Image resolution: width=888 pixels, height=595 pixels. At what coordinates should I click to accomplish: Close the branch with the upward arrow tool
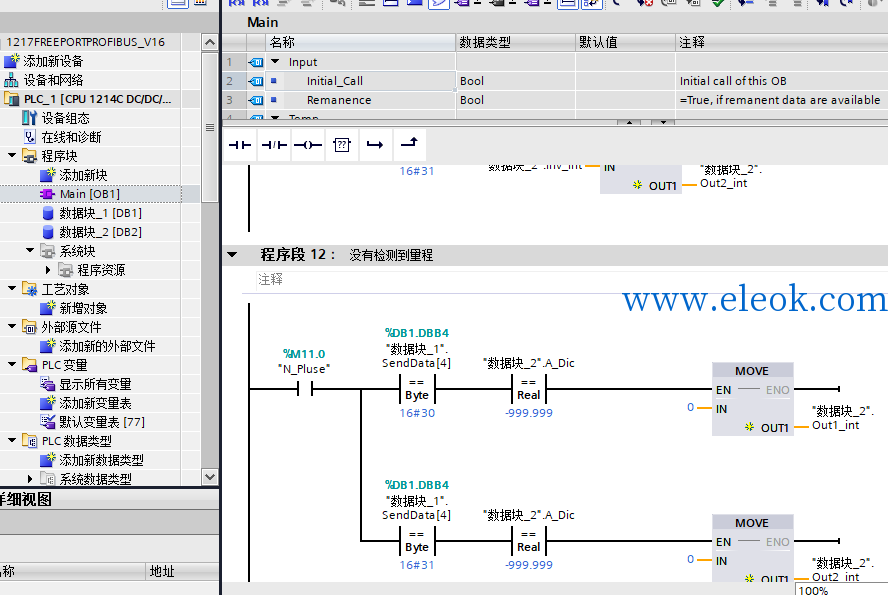tap(409, 145)
